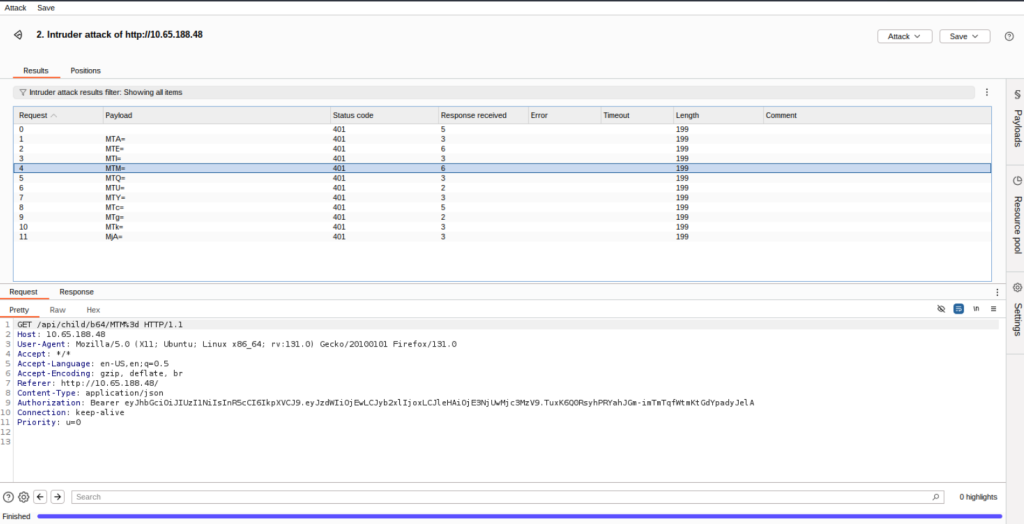This screenshot has width=1024, height=524.
Task: Toggle showing \n newline characters
Action: pyautogui.click(x=975, y=310)
